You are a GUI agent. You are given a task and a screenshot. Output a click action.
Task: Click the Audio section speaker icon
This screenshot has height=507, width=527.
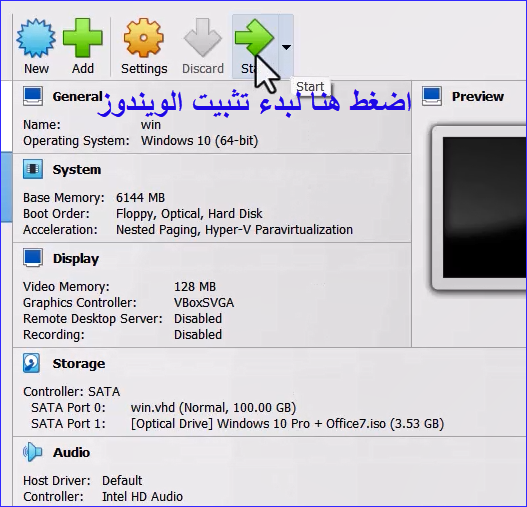(33, 452)
